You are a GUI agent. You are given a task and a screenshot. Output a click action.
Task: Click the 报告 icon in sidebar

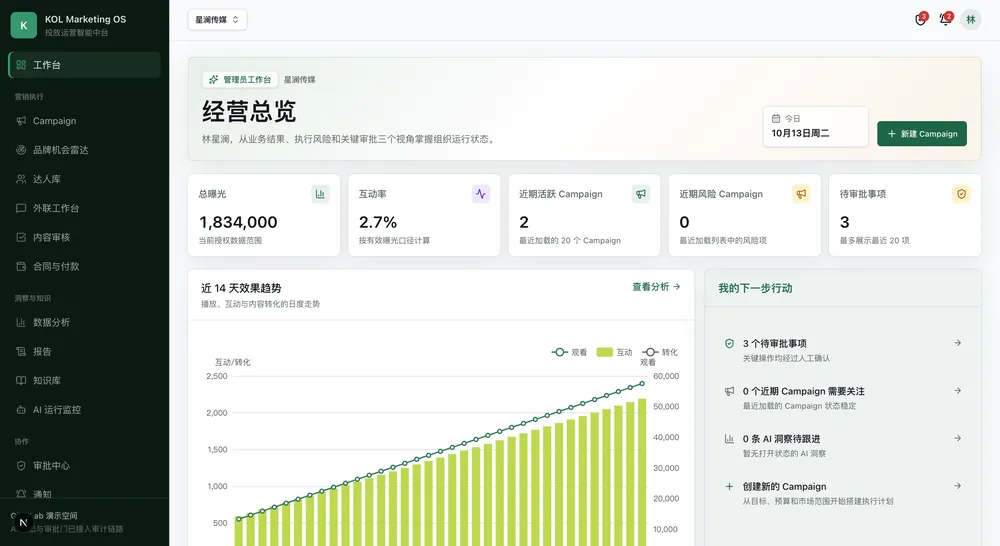click(21, 351)
